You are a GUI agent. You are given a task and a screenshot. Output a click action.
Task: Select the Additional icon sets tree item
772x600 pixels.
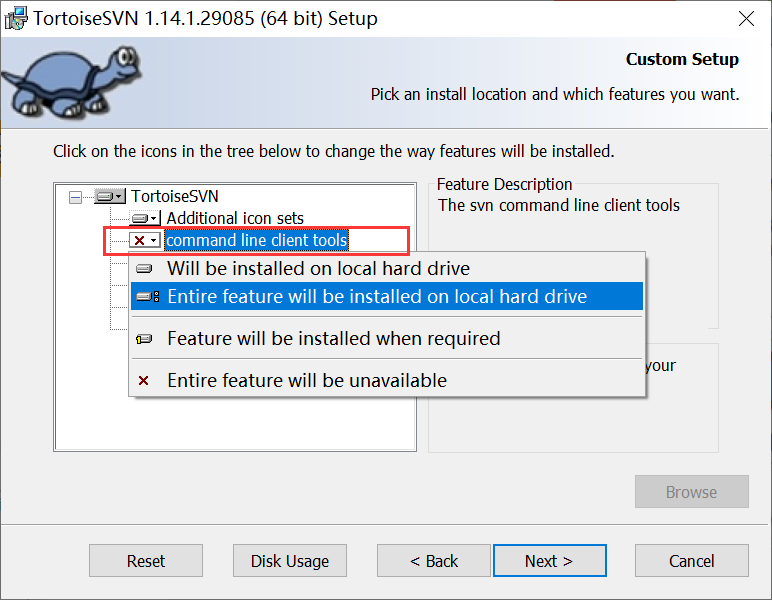coord(235,218)
